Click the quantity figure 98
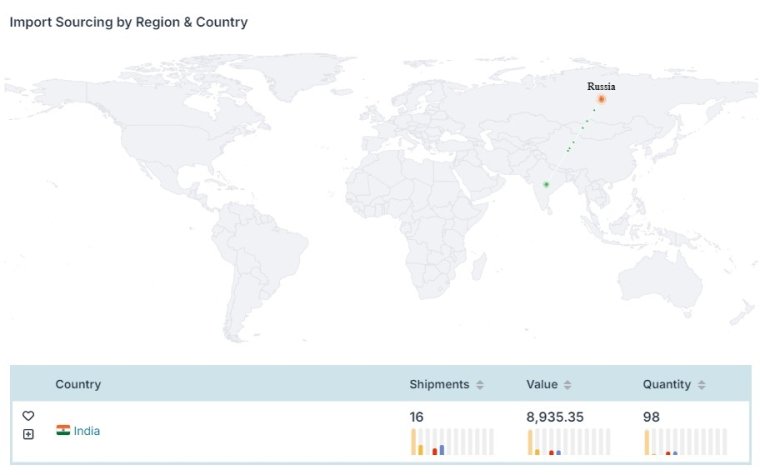Screen dimensions: 760x475 (651, 417)
